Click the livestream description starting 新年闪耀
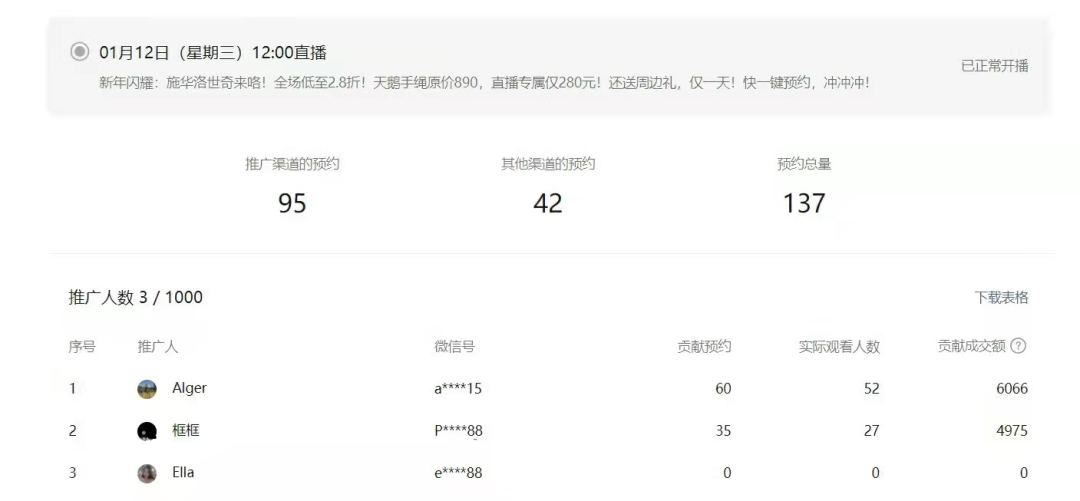This screenshot has width=1080, height=501. pos(484,83)
